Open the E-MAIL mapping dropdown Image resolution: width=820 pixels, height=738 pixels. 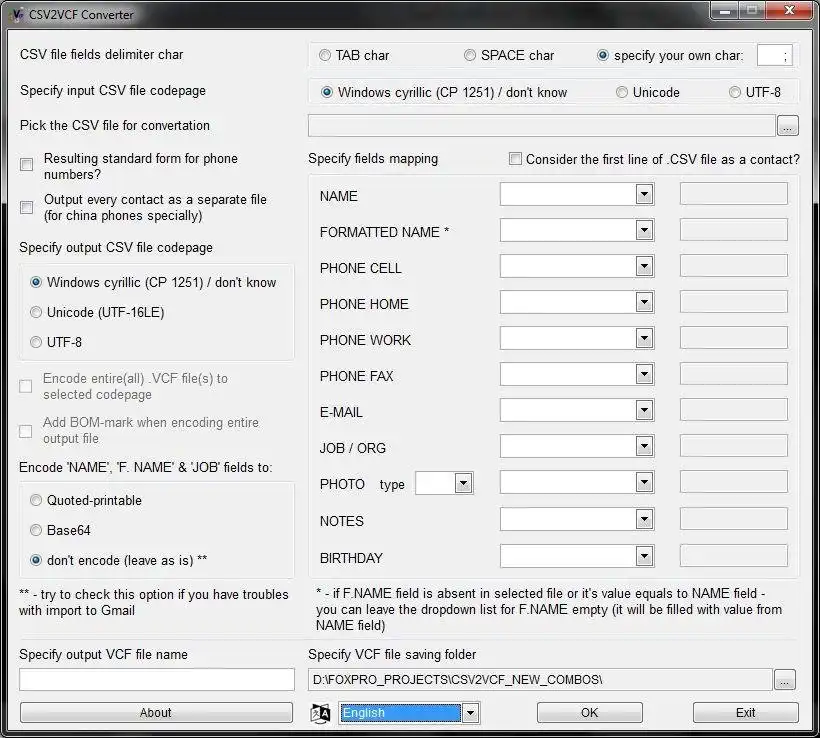pos(644,411)
